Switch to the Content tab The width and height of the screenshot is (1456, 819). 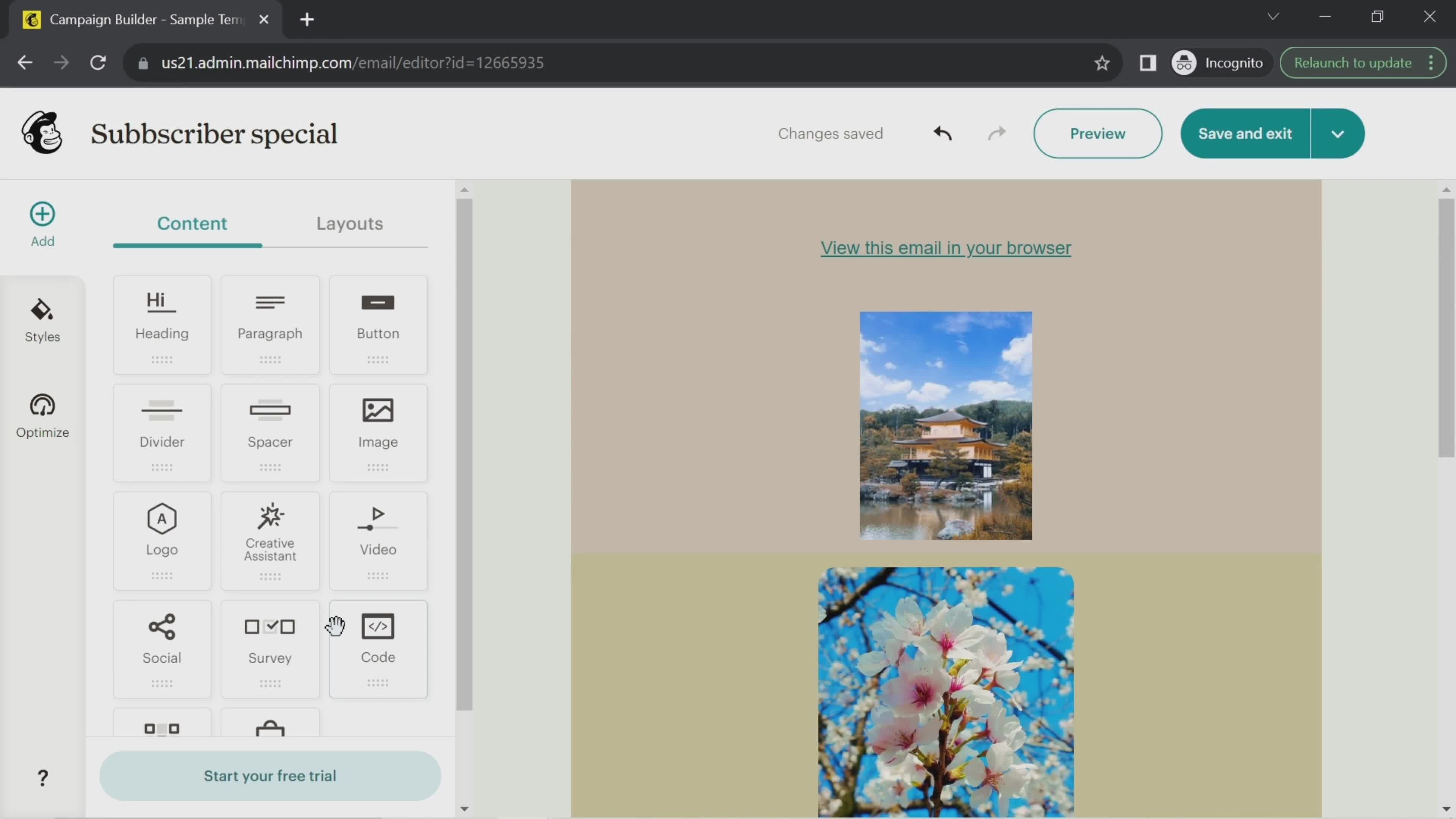pos(192,223)
